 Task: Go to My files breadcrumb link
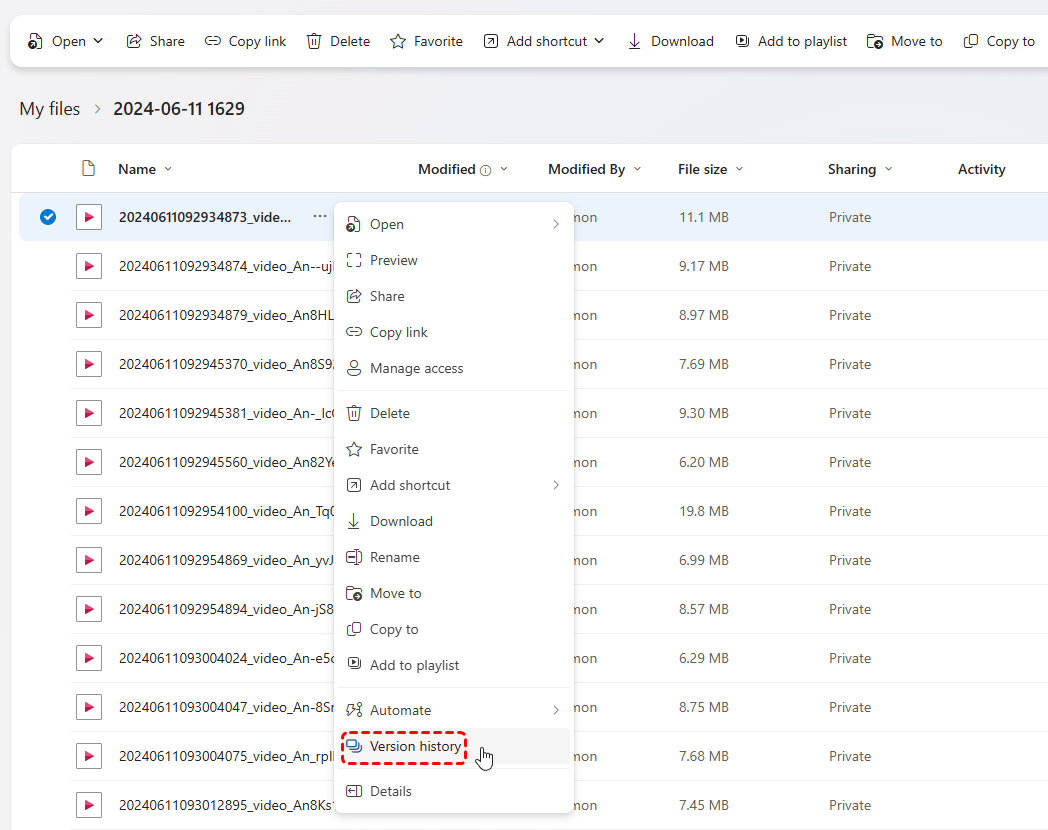(50, 109)
